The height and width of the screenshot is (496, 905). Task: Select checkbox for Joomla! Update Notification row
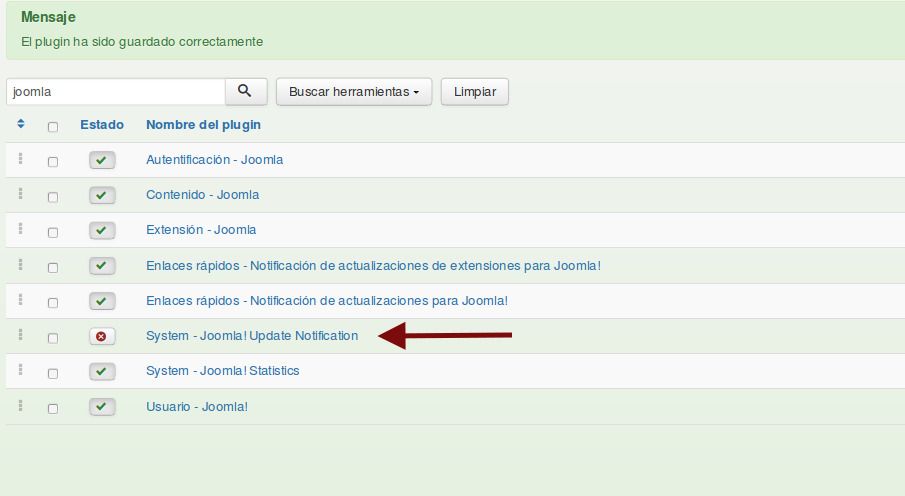click(x=53, y=338)
